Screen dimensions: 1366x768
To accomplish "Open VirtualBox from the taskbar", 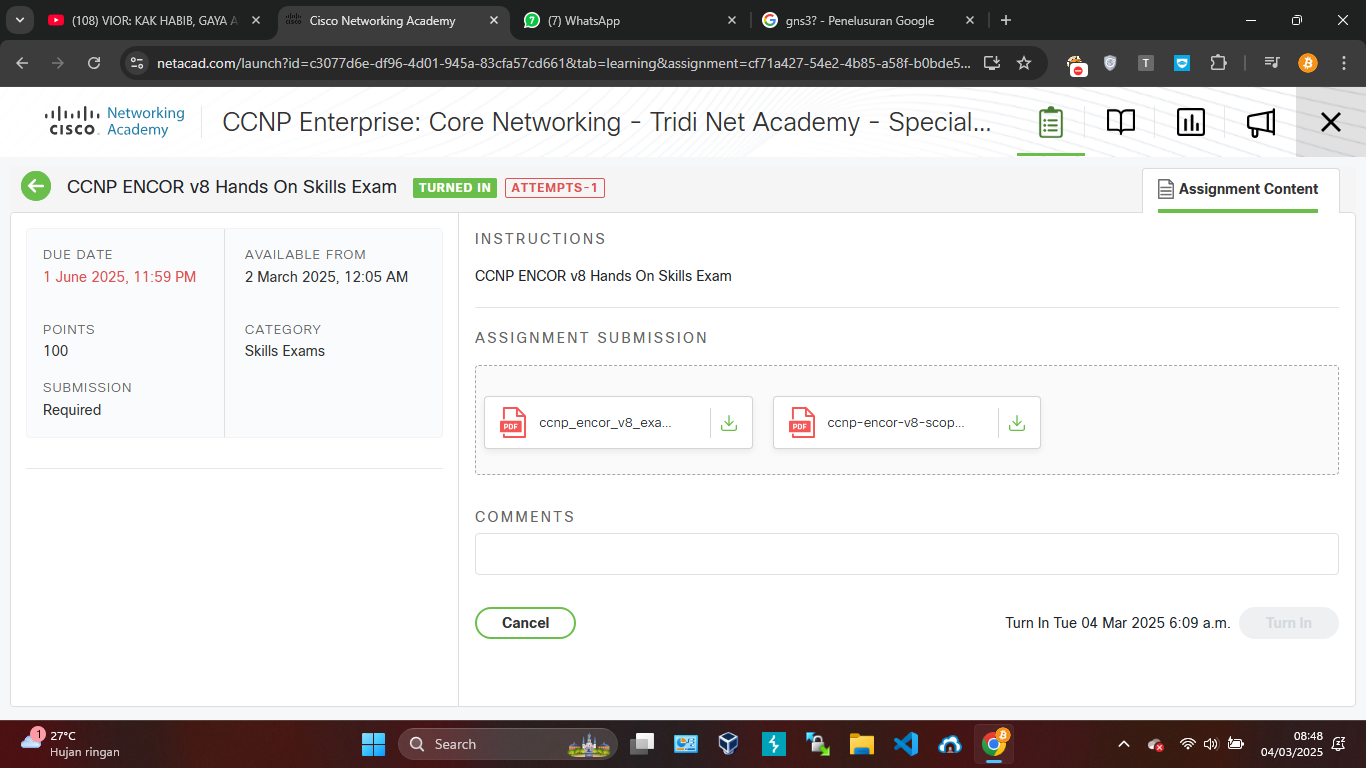I will (x=729, y=744).
